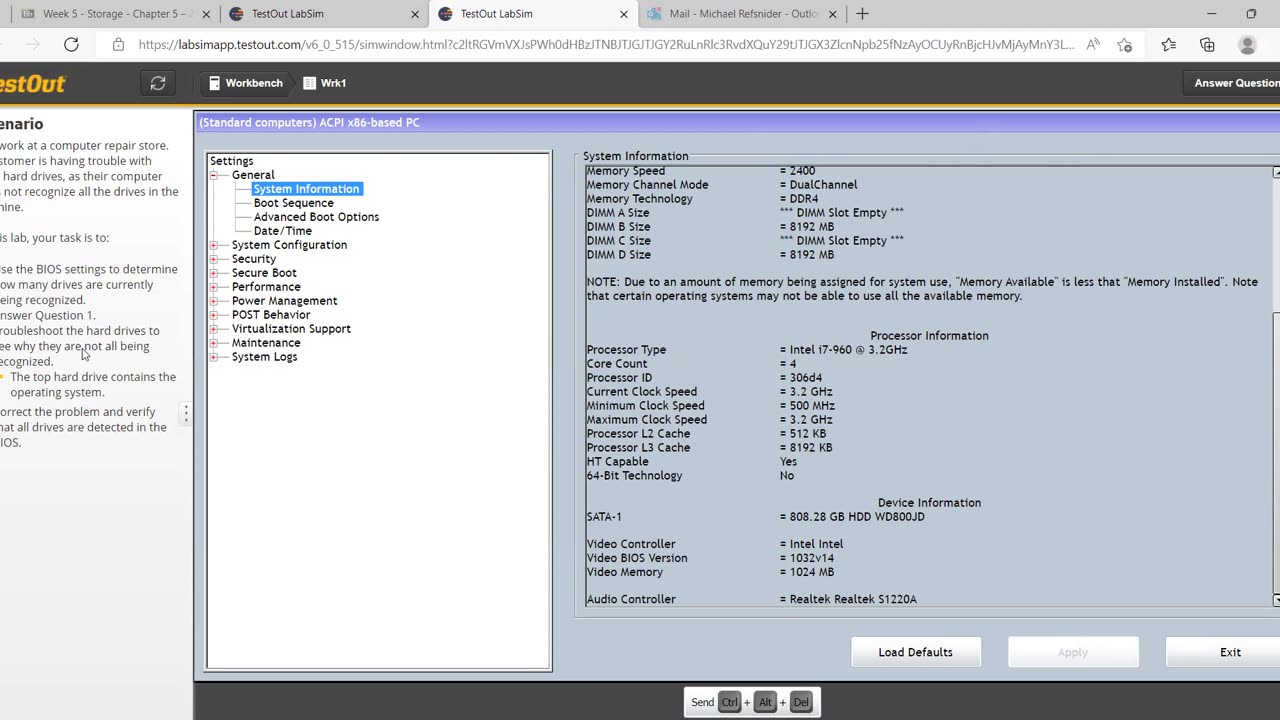Image resolution: width=1280 pixels, height=720 pixels.
Task: Click the Apply button
Action: (1073, 652)
